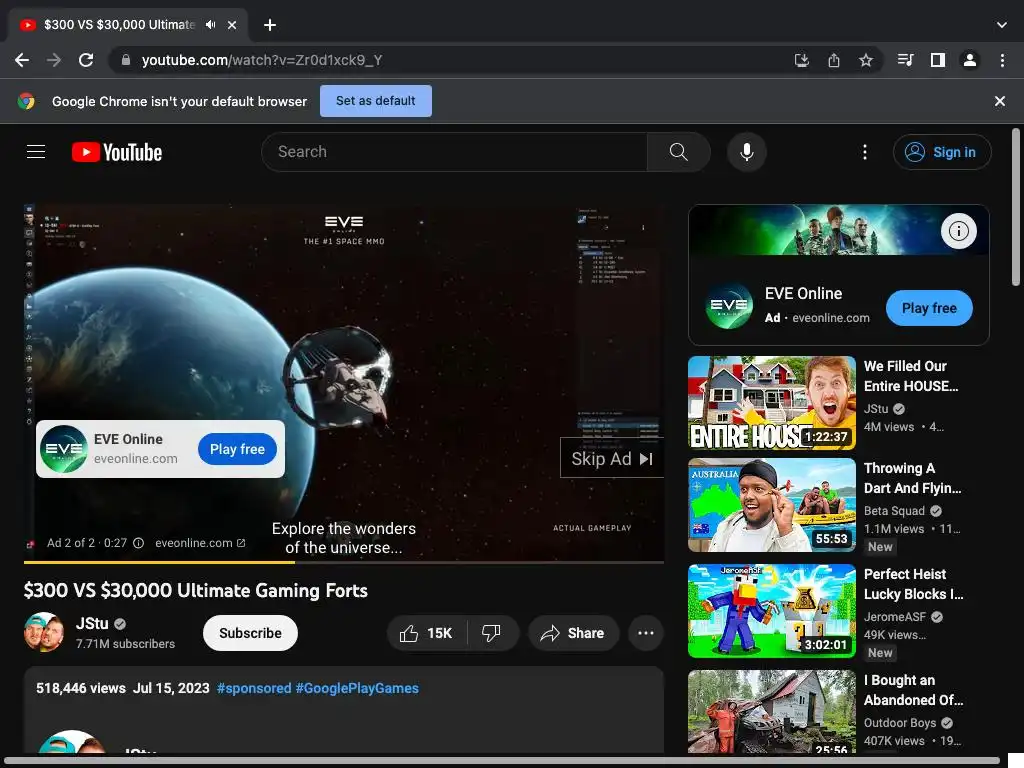Expand the tab search chevron
The height and width of the screenshot is (768, 1024).
pos(1001,25)
